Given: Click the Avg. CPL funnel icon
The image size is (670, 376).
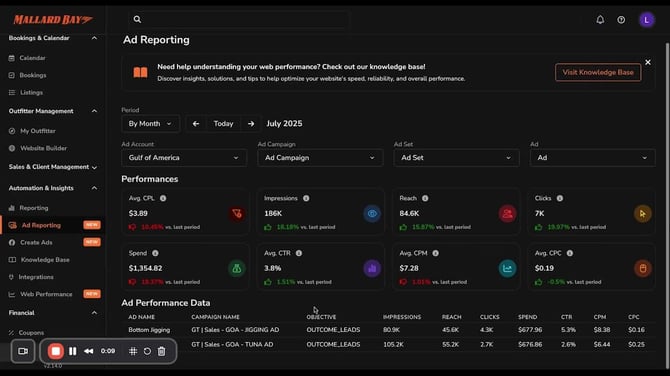Looking at the screenshot, I should [237, 214].
